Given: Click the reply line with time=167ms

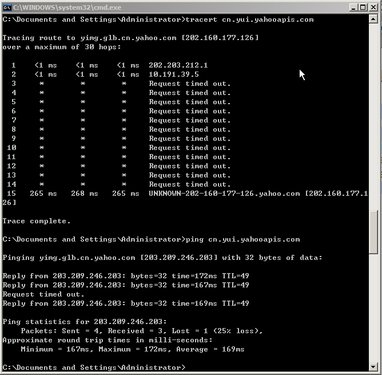Looking at the screenshot, I should (126, 285).
